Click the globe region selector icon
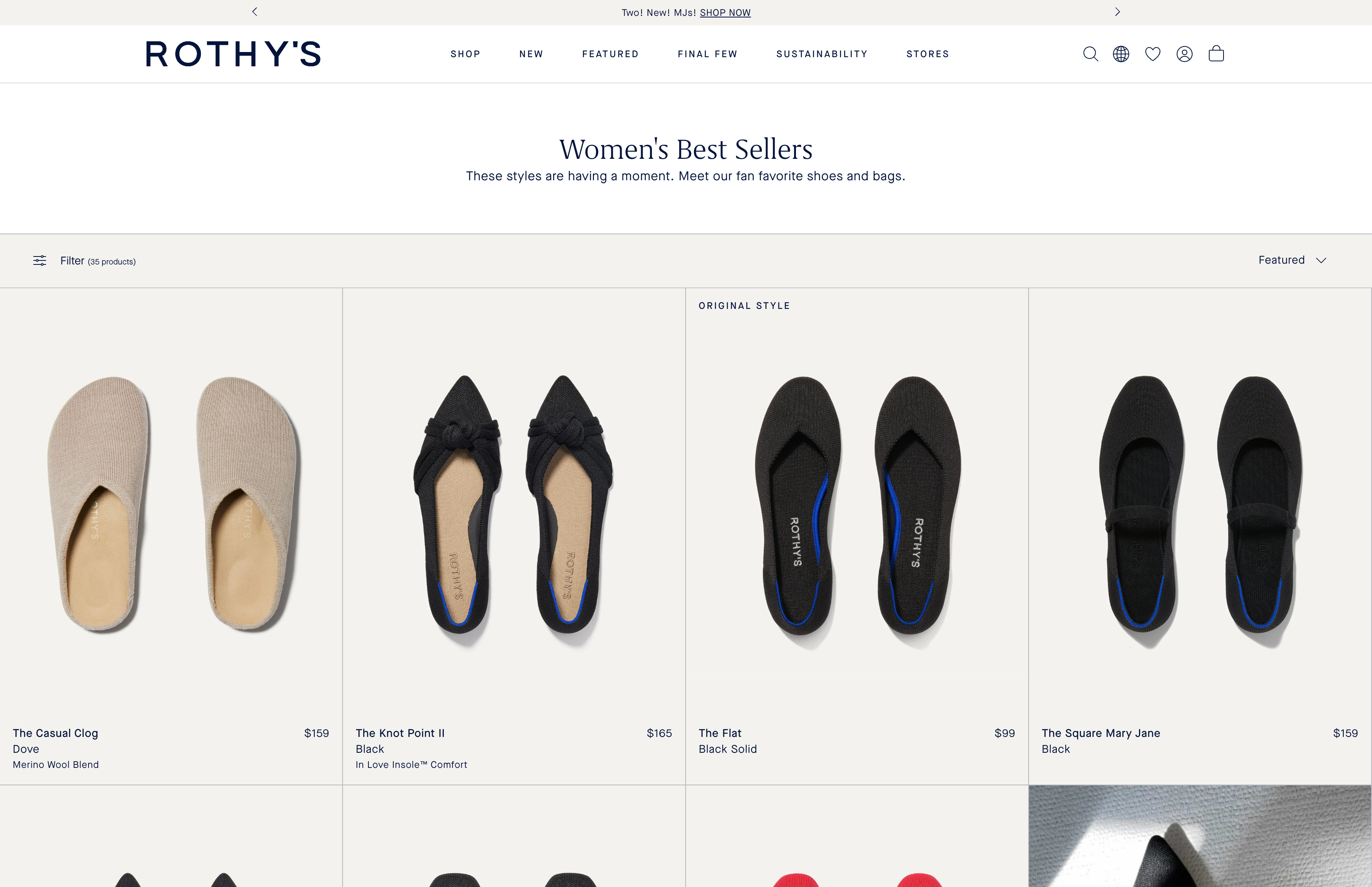 click(1121, 54)
